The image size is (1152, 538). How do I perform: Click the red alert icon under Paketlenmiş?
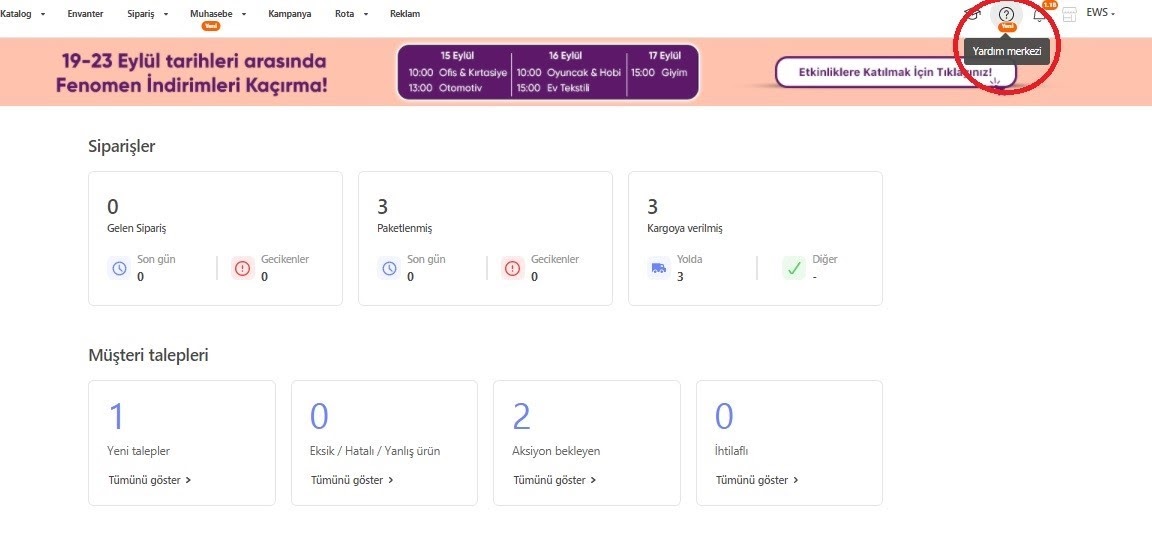[x=513, y=268]
